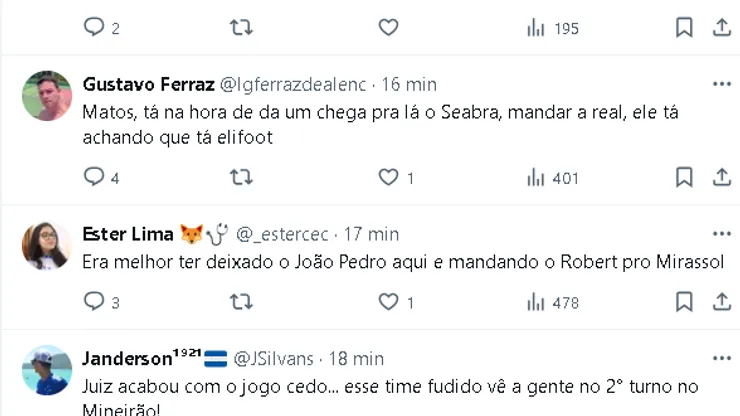The width and height of the screenshot is (740, 416).
Task: Open more options on Ester Lima's tweet
Action: click(722, 234)
